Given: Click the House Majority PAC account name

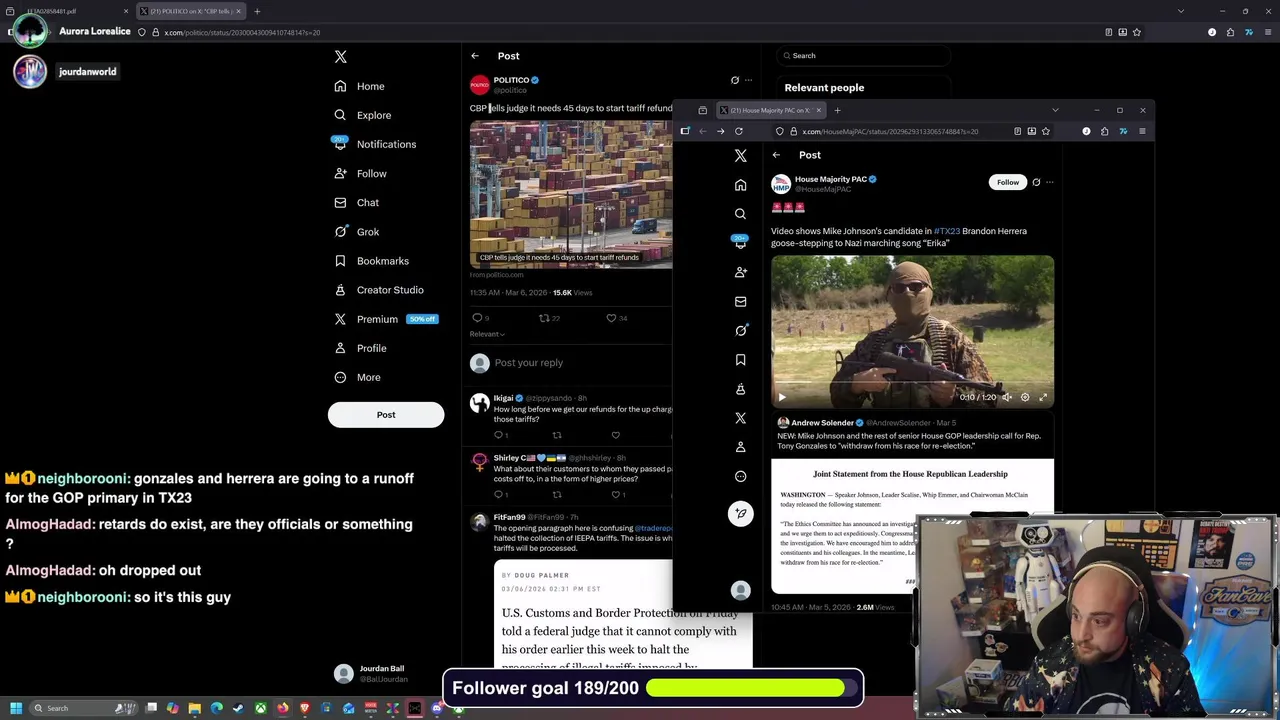Looking at the screenshot, I should (x=830, y=179).
